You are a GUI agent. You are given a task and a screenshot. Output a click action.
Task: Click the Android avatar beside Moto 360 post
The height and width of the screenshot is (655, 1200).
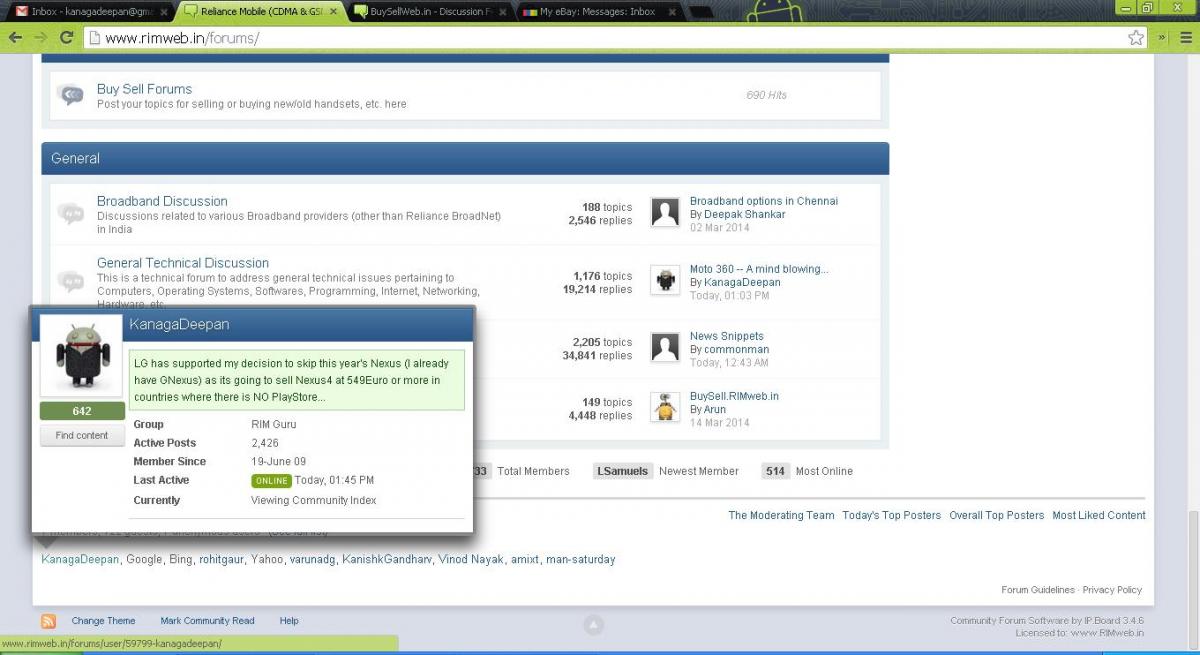(665, 279)
